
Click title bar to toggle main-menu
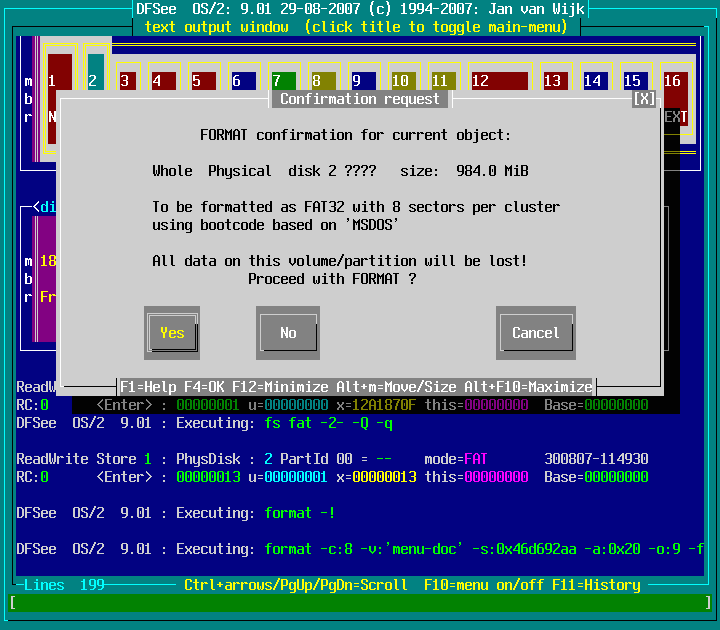point(355,27)
